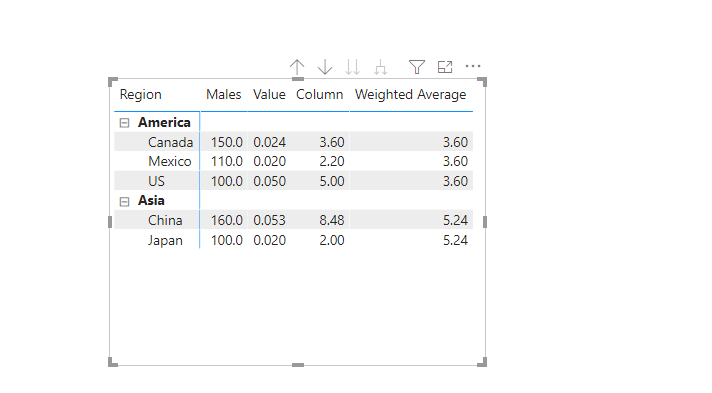The width and height of the screenshot is (712, 393).
Task: Sort by the Value column header
Action: coord(269,95)
